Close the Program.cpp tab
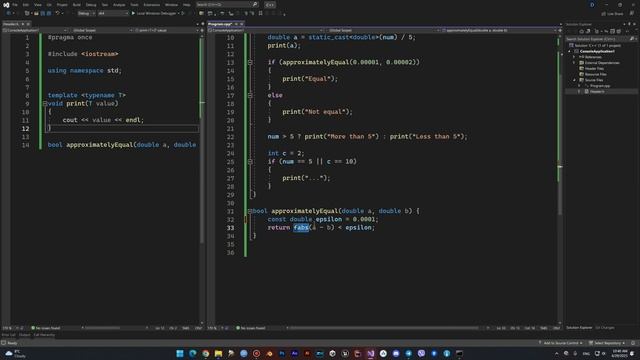Viewport: 640px width, 360px height. (241, 24)
